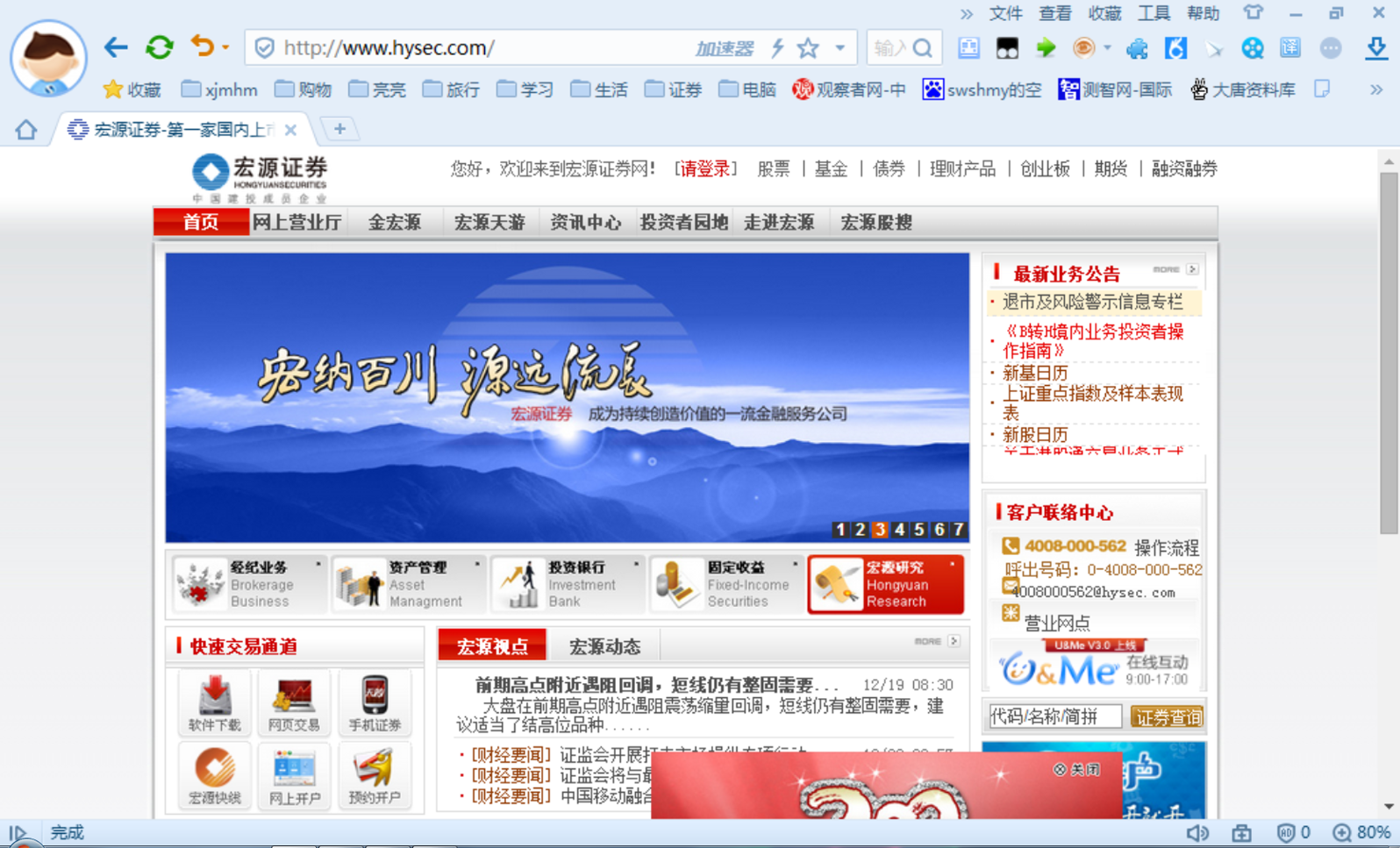Open the 创业板 top link
The width and height of the screenshot is (1400, 848).
[x=1045, y=168]
